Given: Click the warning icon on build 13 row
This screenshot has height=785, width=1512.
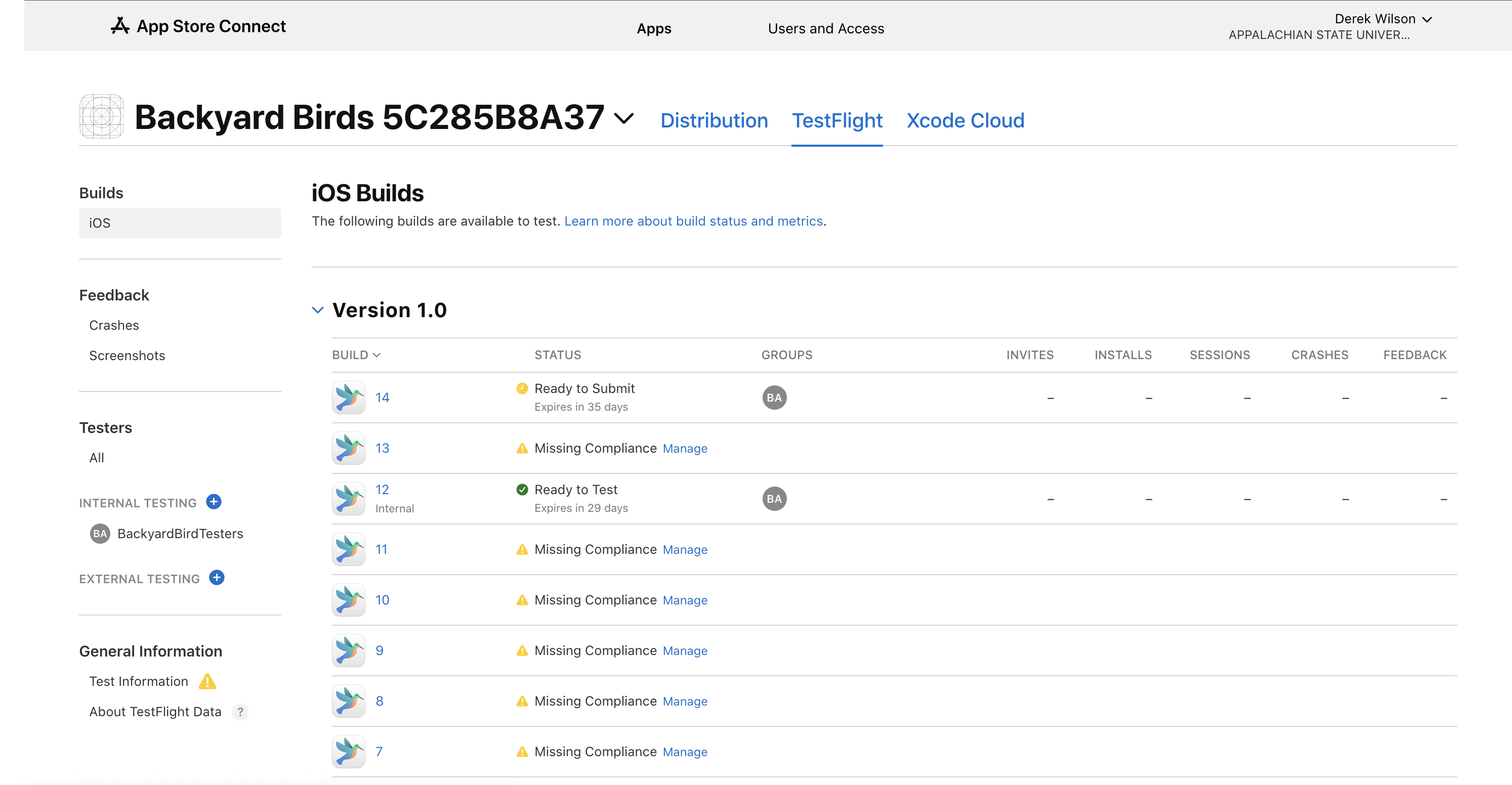Looking at the screenshot, I should [522, 448].
